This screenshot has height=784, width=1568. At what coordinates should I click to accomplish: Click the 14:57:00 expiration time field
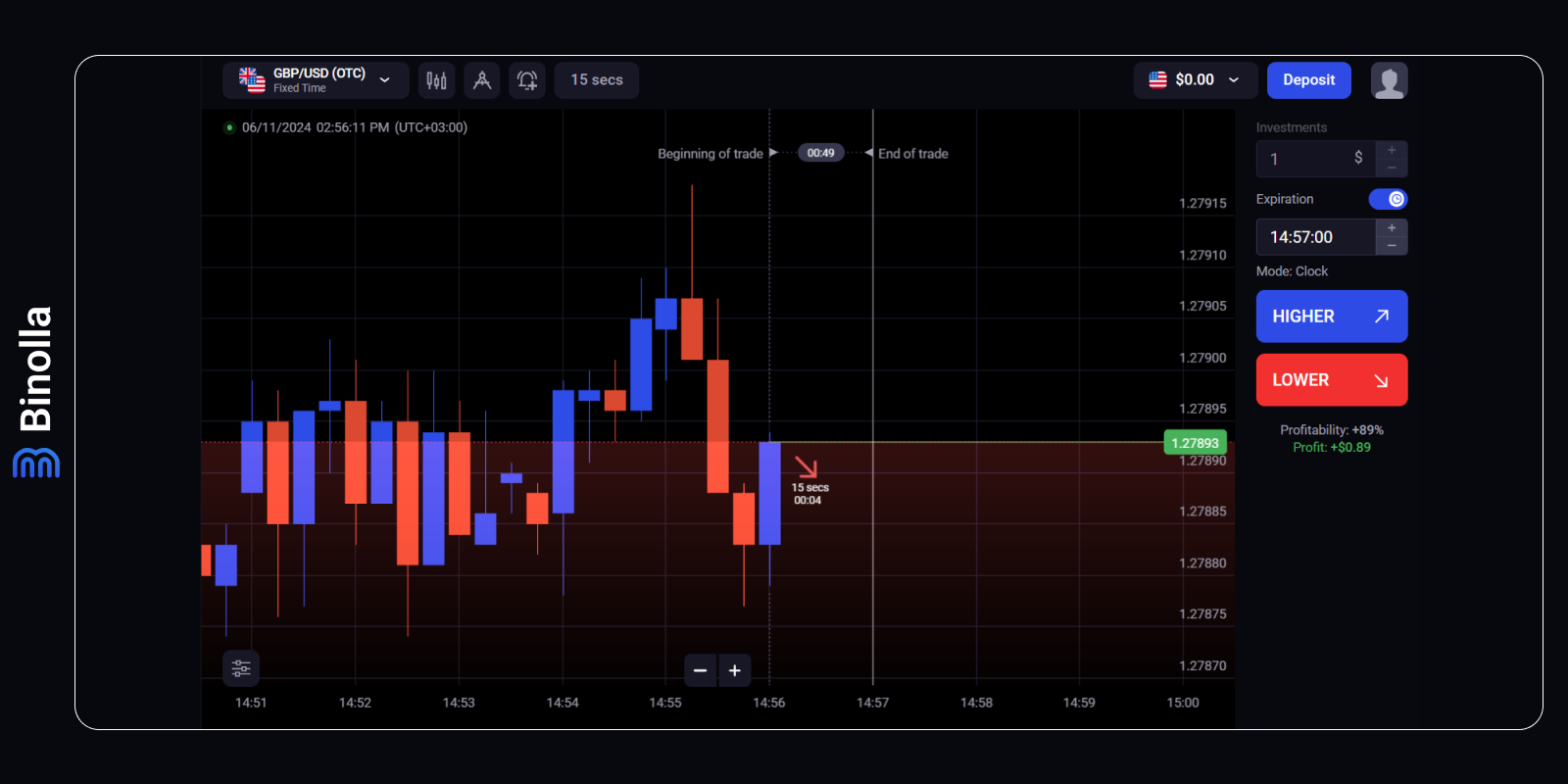[x=1315, y=237]
